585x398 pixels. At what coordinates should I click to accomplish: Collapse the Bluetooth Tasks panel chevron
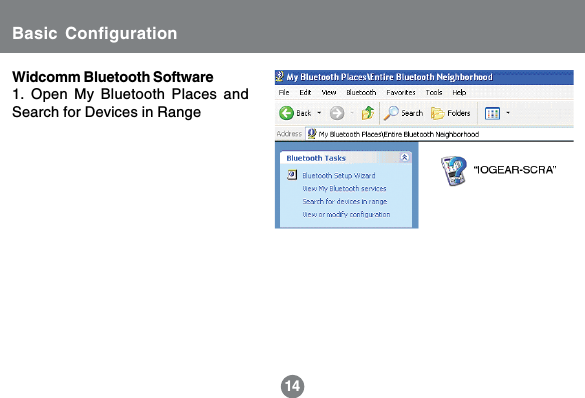coord(404,157)
